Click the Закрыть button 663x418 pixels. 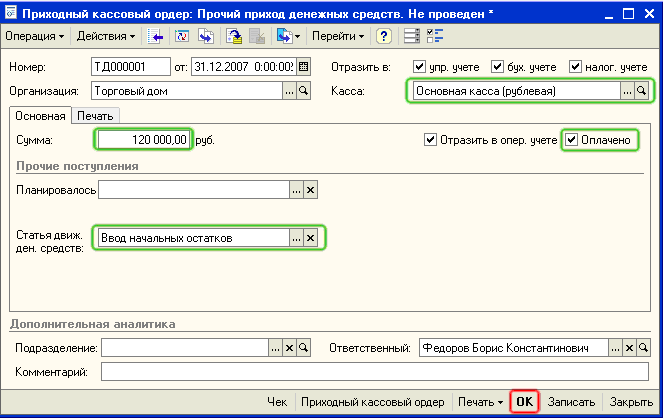(x=631, y=402)
